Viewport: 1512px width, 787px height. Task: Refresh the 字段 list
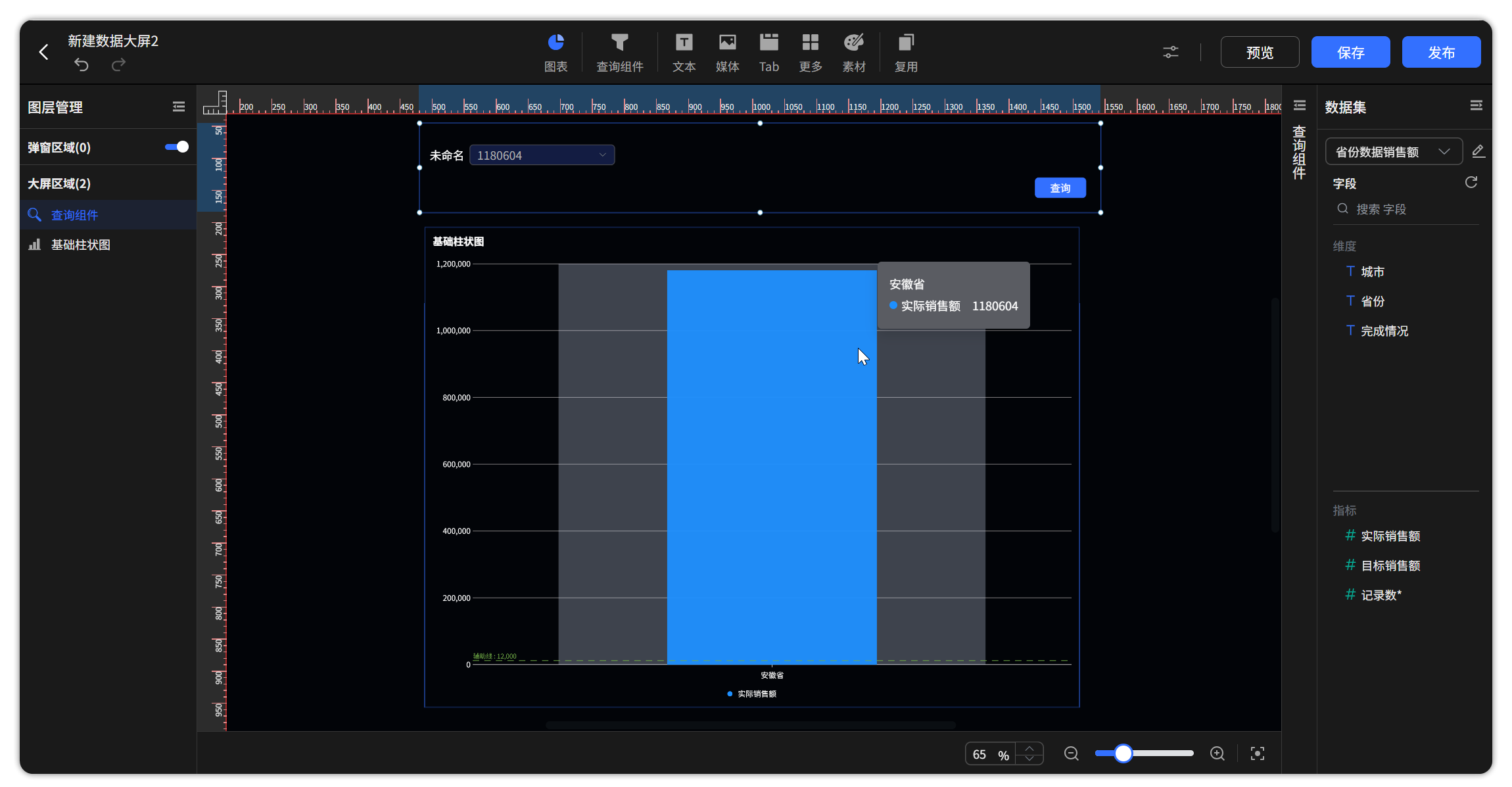pos(1471,182)
